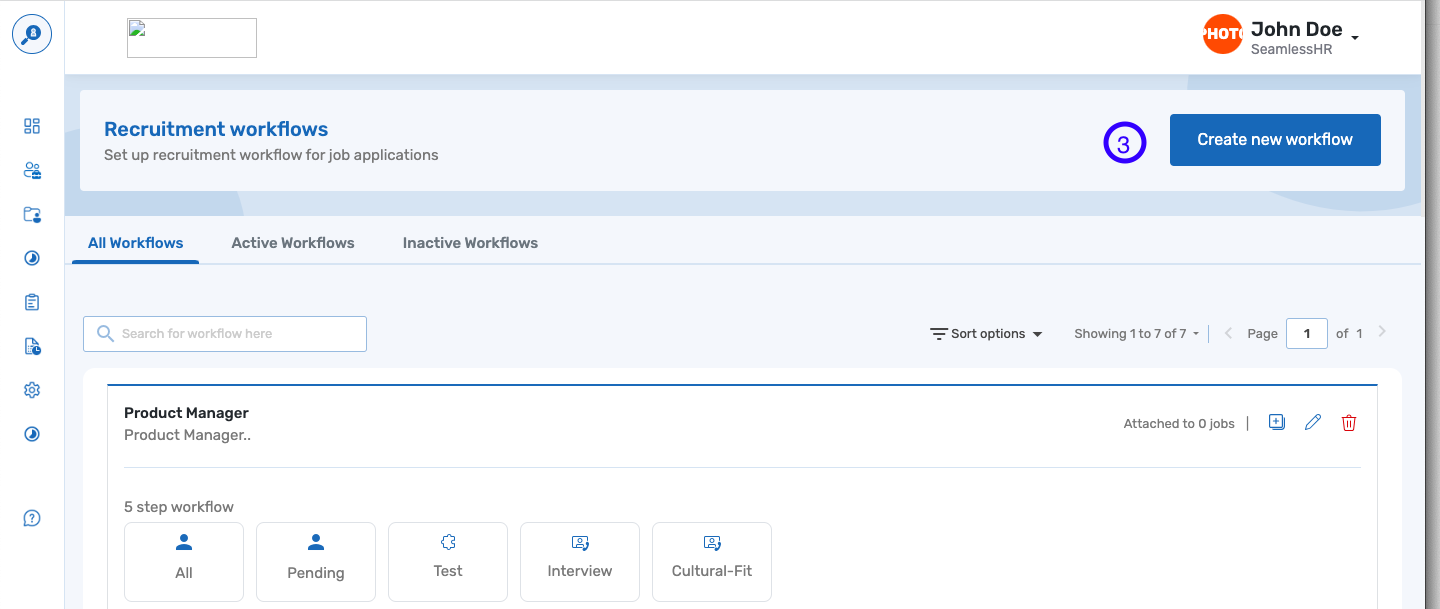Duplicate the Product Manager workflow with copy icon
The image size is (1440, 609).
point(1277,422)
